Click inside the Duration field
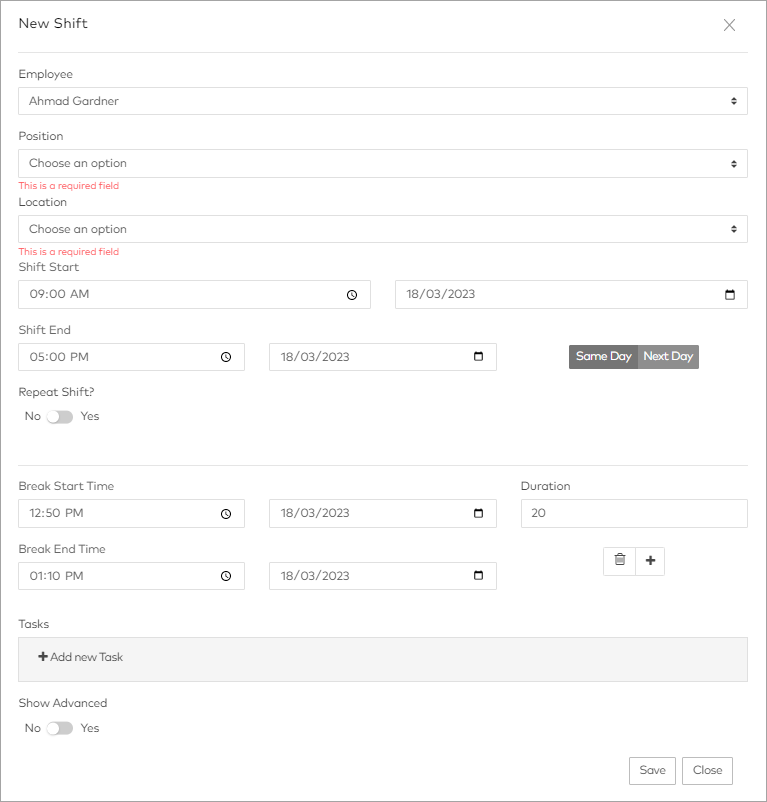The width and height of the screenshot is (767, 802). [x=634, y=513]
